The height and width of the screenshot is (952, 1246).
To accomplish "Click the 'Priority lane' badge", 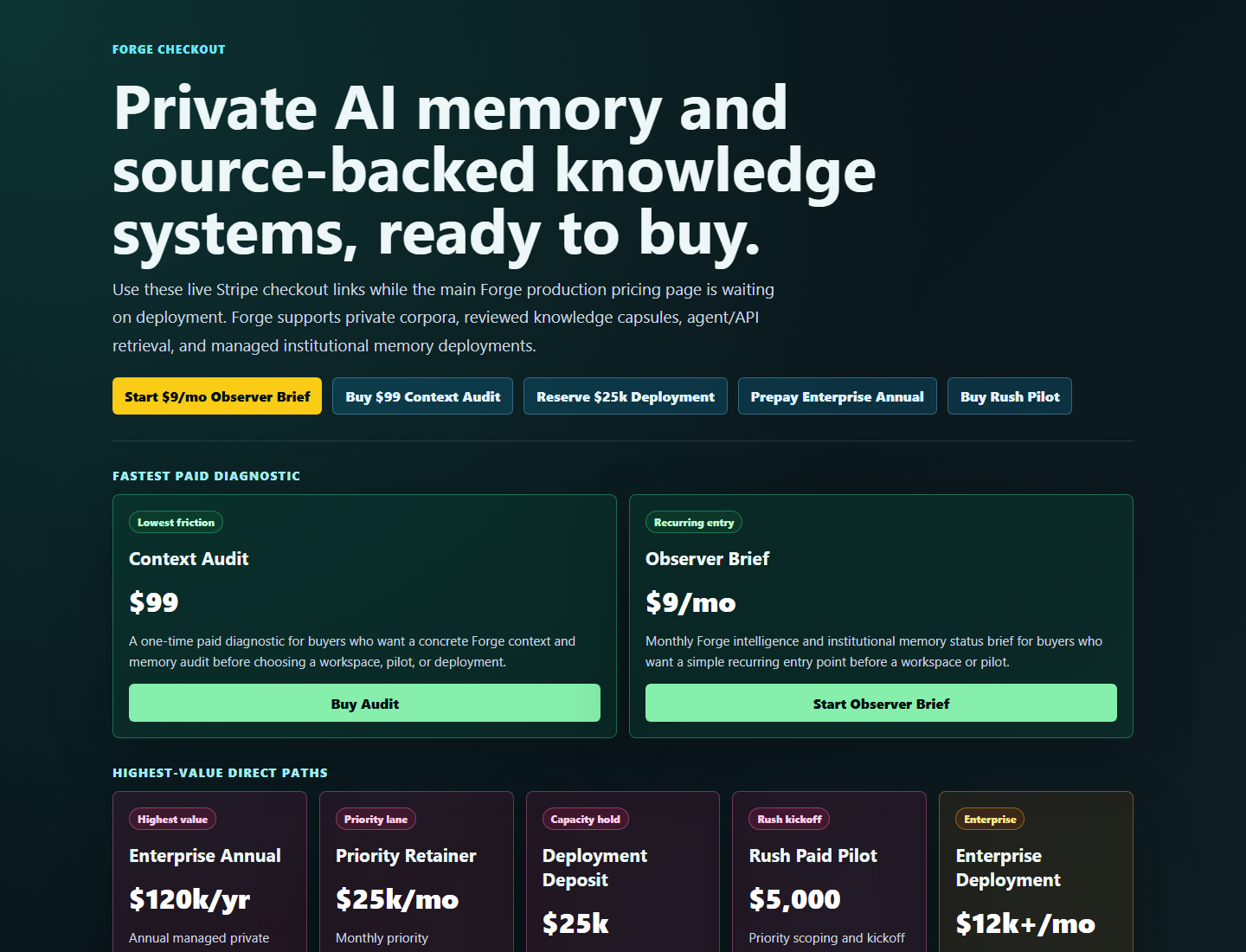I will click(x=376, y=819).
